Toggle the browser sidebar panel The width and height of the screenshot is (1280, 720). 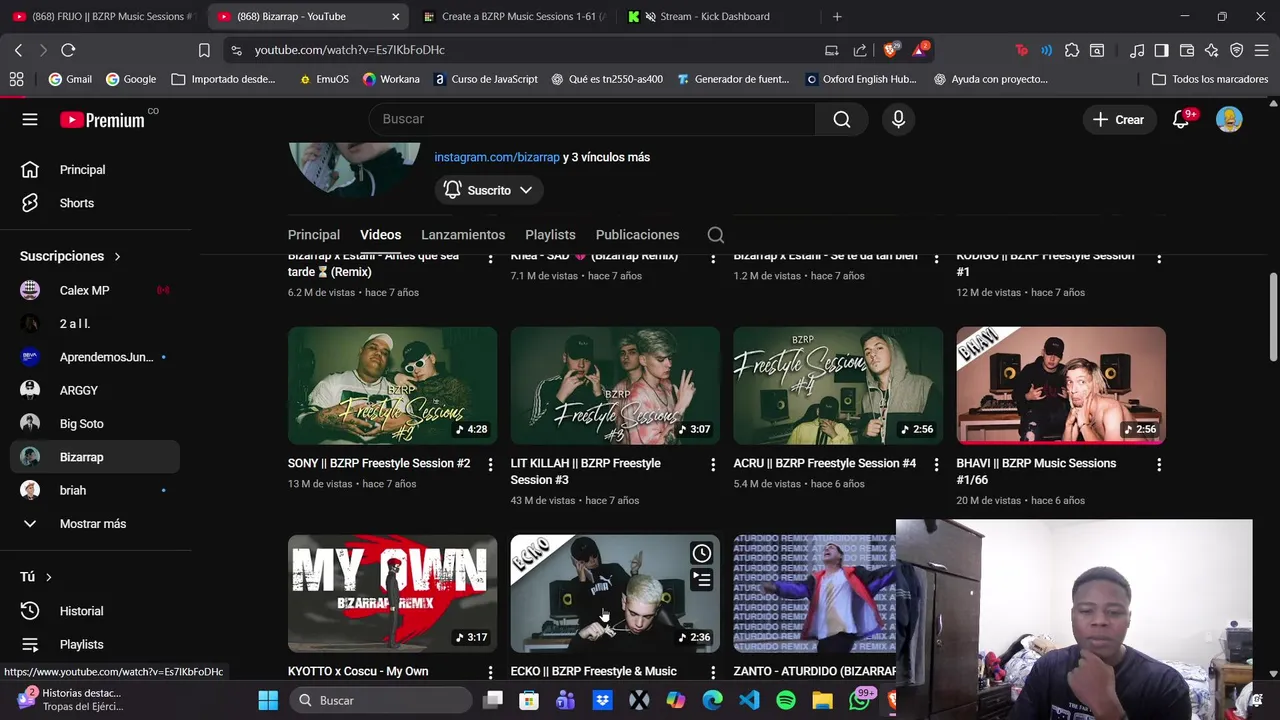1161,50
